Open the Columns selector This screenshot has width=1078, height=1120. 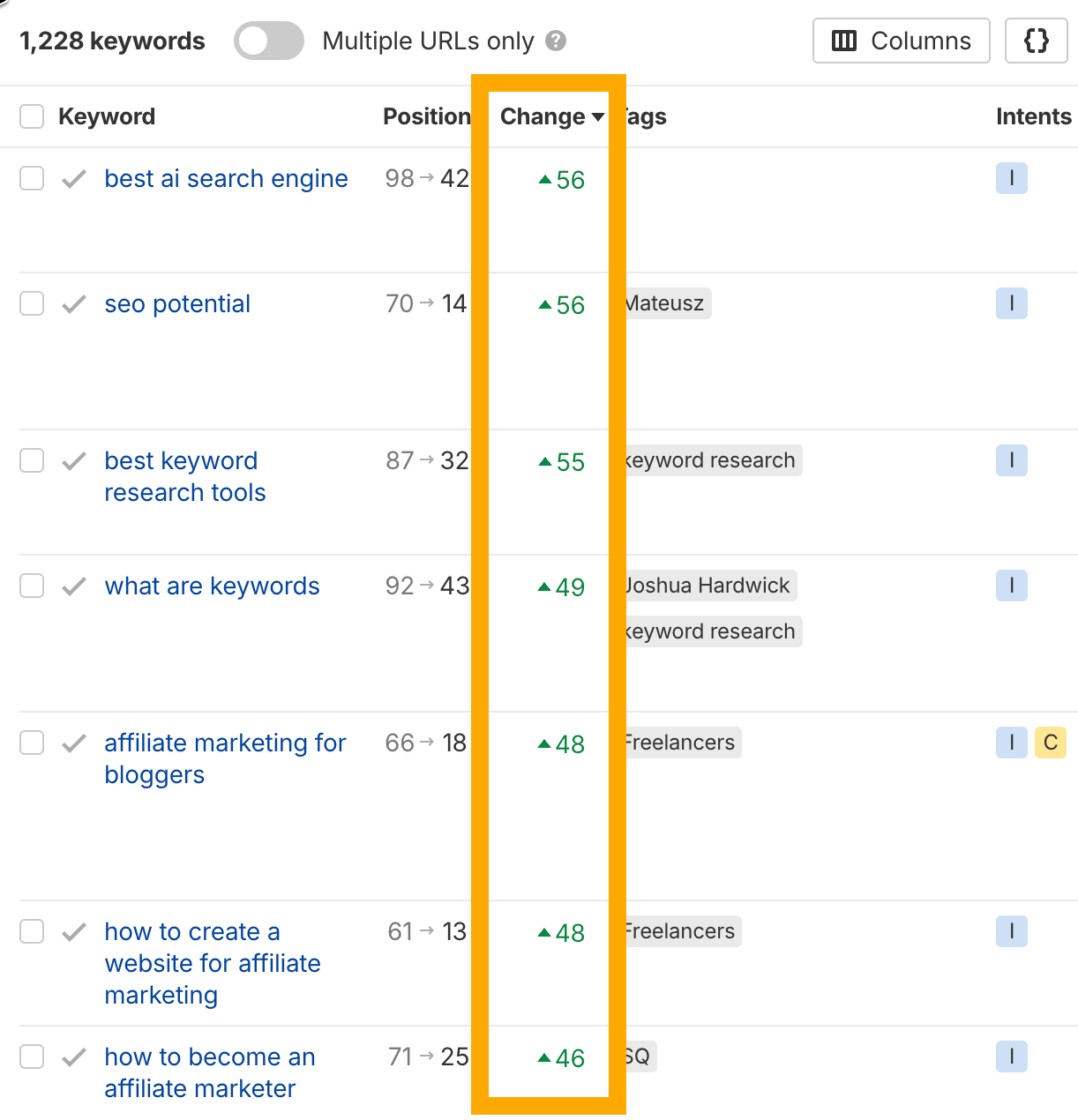(901, 41)
